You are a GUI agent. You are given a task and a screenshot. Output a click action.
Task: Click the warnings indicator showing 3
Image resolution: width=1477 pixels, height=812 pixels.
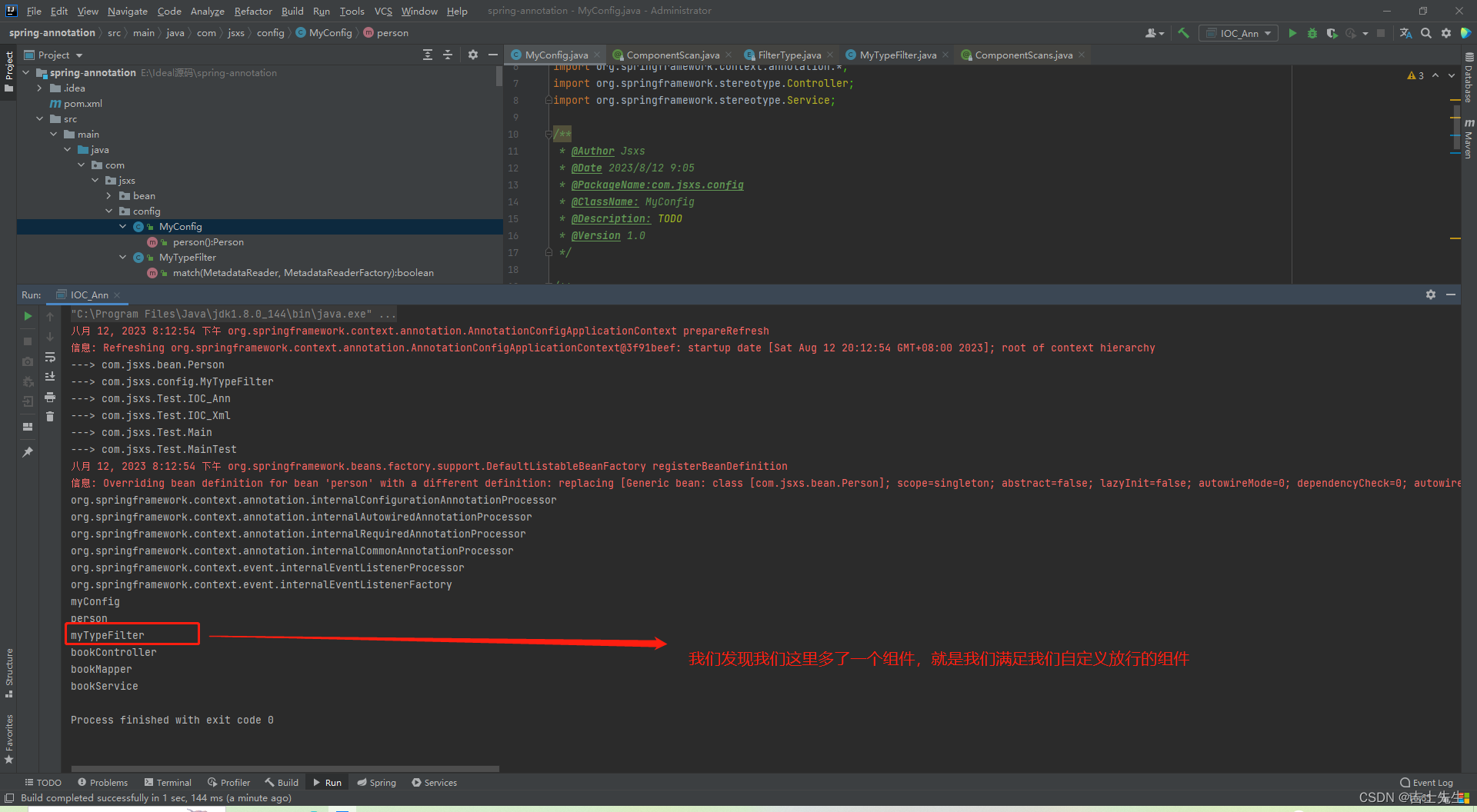[1415, 75]
